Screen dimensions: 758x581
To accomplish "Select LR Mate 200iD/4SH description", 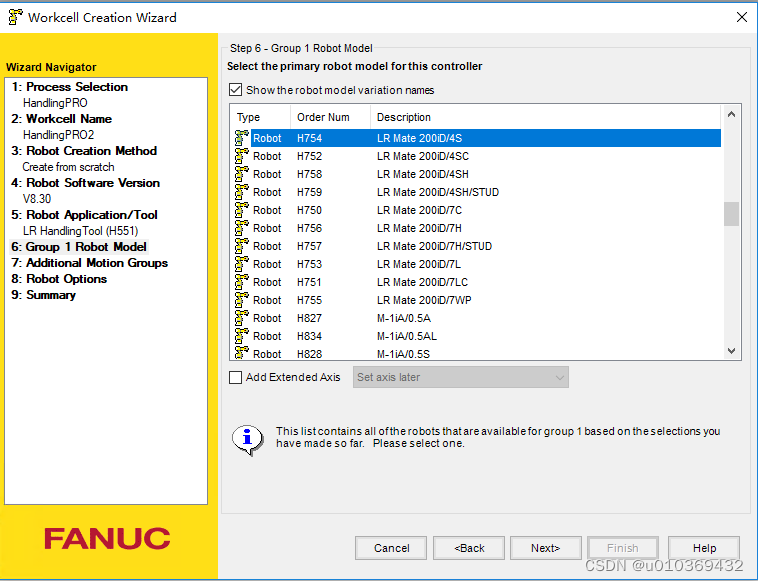I will point(423,174).
